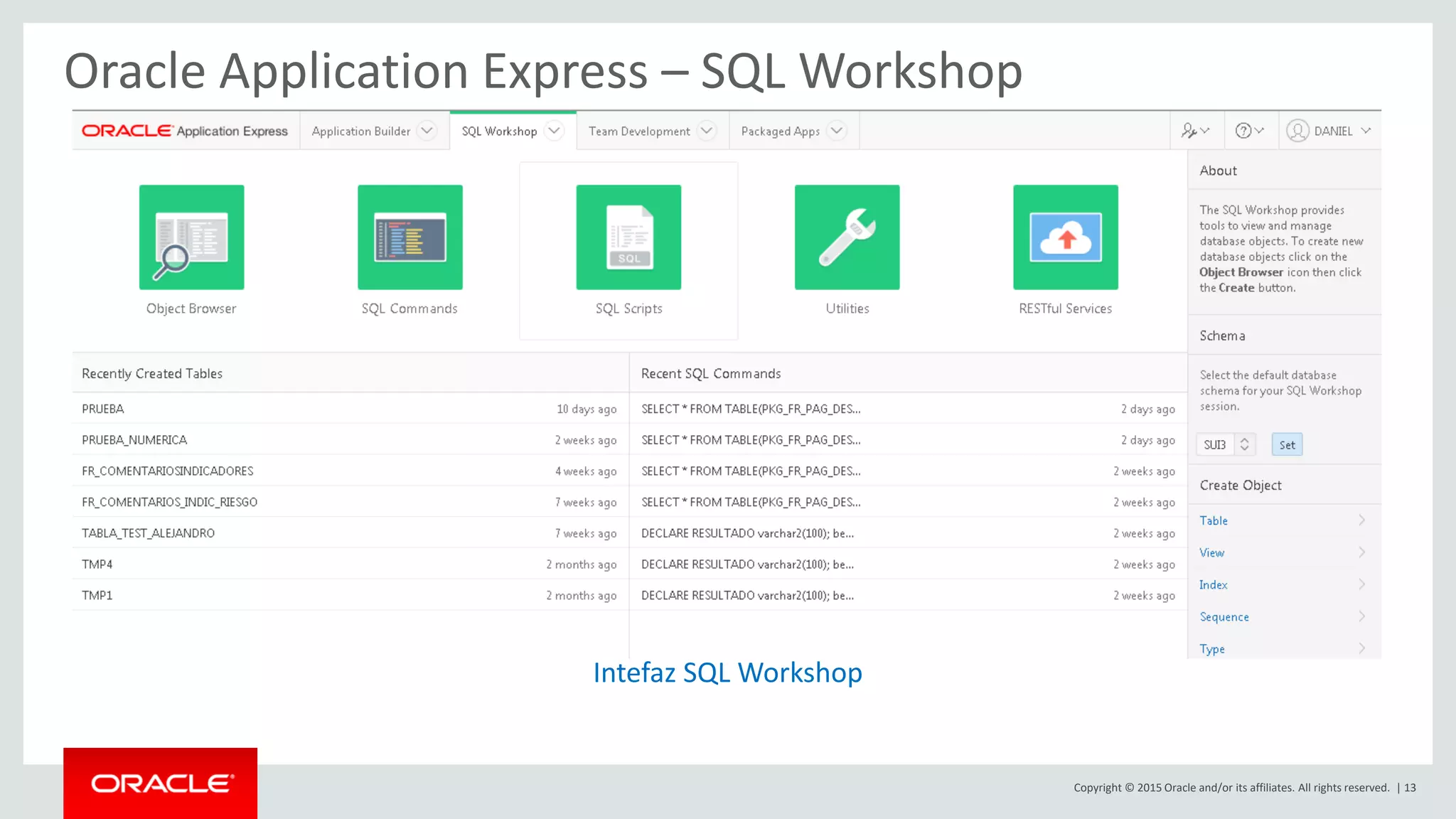The width and height of the screenshot is (1456, 819).
Task: Click the Object Browser label text
Action: 191,309
